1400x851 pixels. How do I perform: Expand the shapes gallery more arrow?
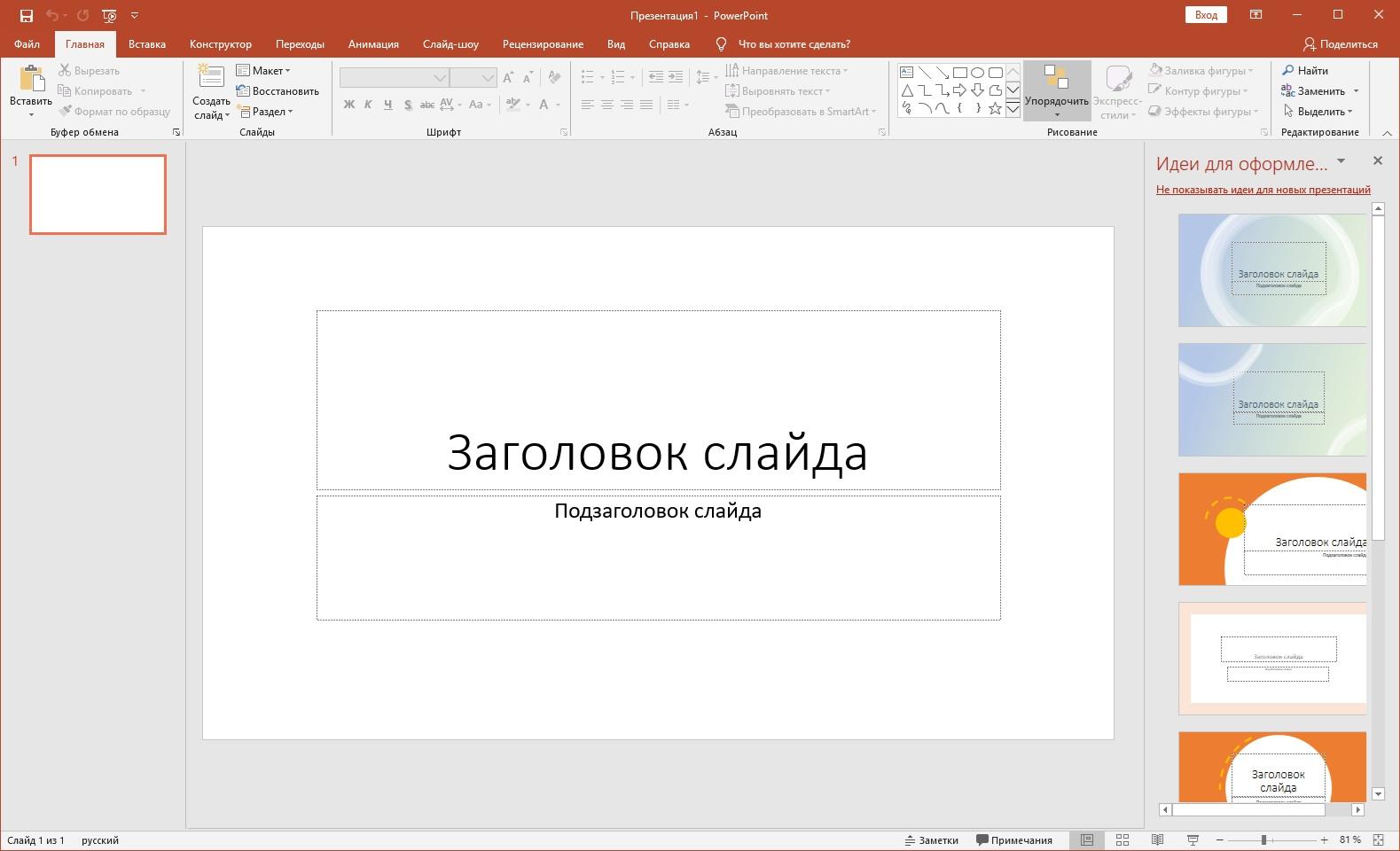pyautogui.click(x=1013, y=109)
